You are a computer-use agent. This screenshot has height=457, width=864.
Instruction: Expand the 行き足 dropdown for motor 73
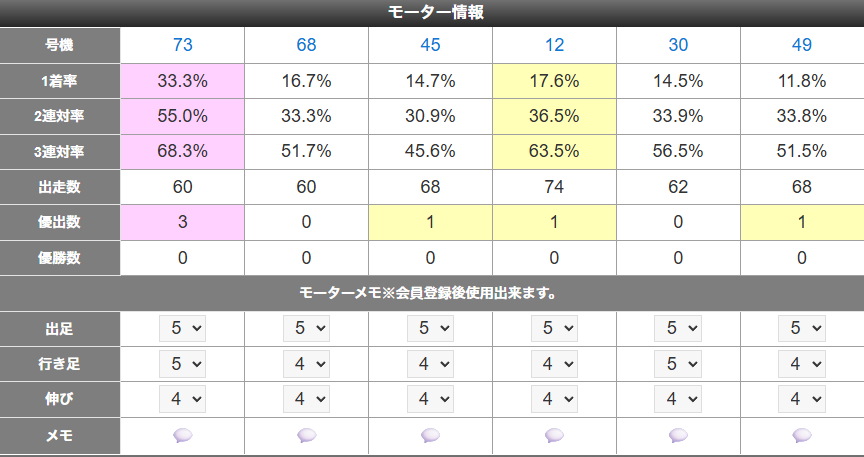182,364
